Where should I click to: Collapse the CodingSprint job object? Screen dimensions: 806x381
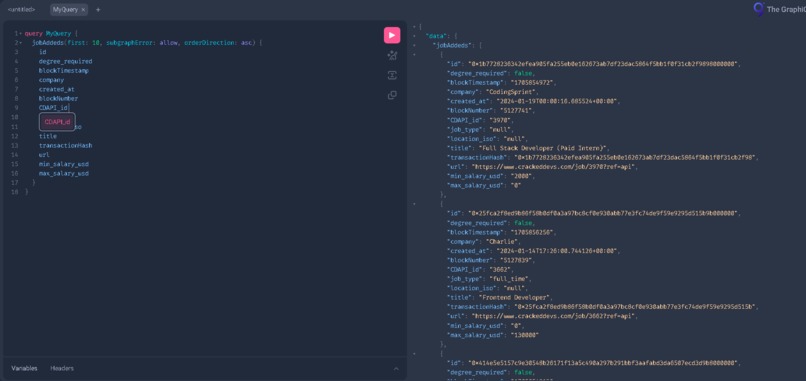click(414, 54)
